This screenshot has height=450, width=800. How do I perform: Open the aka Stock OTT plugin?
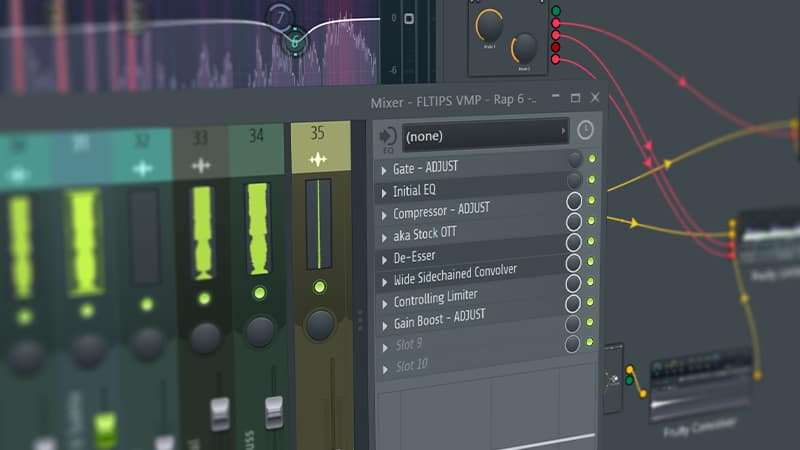point(425,234)
